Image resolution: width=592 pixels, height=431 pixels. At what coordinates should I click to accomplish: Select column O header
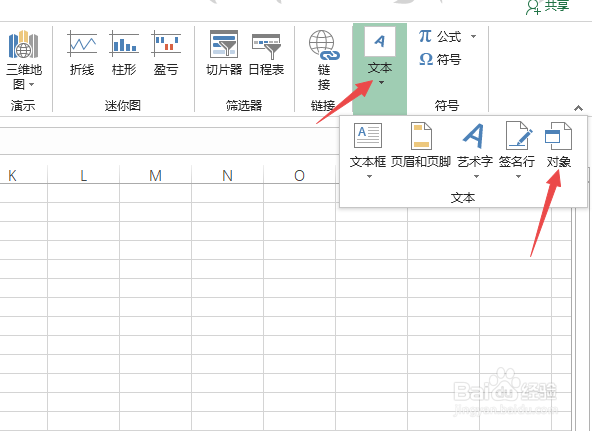pyautogui.click(x=299, y=175)
